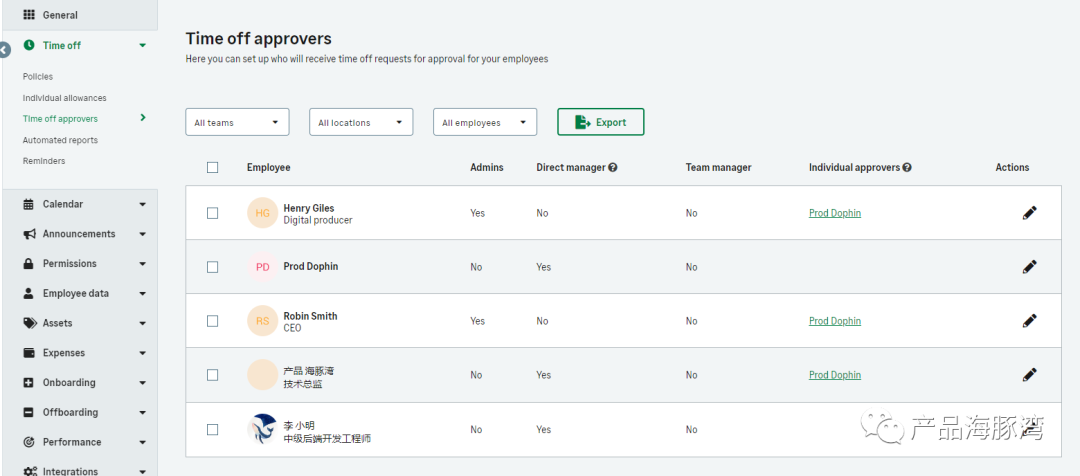Open the All locations dropdown

[x=361, y=122]
